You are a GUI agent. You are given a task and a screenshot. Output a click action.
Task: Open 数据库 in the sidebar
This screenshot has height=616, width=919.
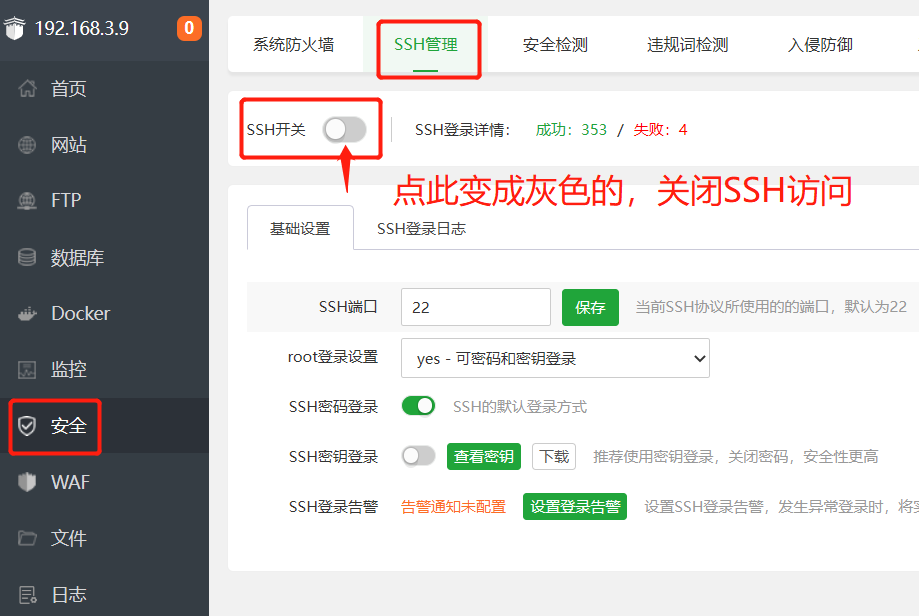77,257
